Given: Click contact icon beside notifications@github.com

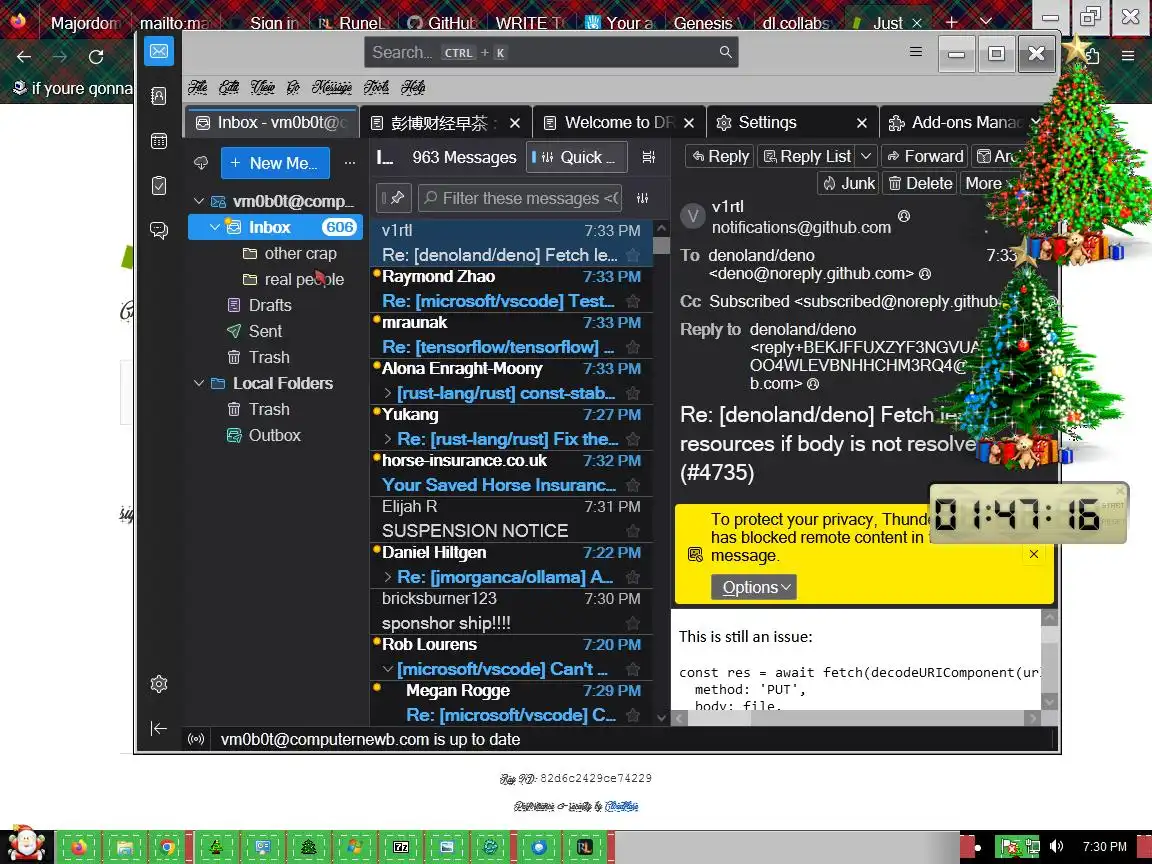Looking at the screenshot, I should (x=904, y=216).
